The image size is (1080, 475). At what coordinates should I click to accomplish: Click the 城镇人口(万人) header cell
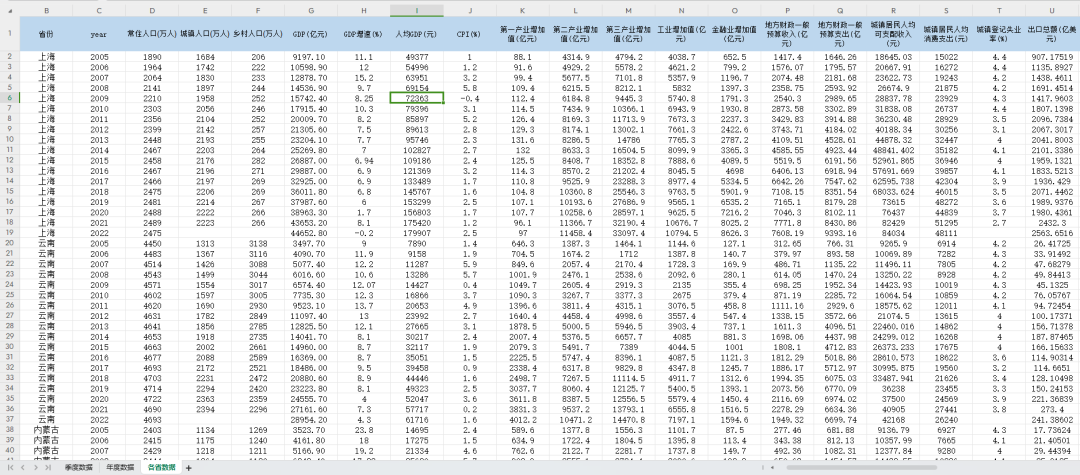(x=205, y=34)
